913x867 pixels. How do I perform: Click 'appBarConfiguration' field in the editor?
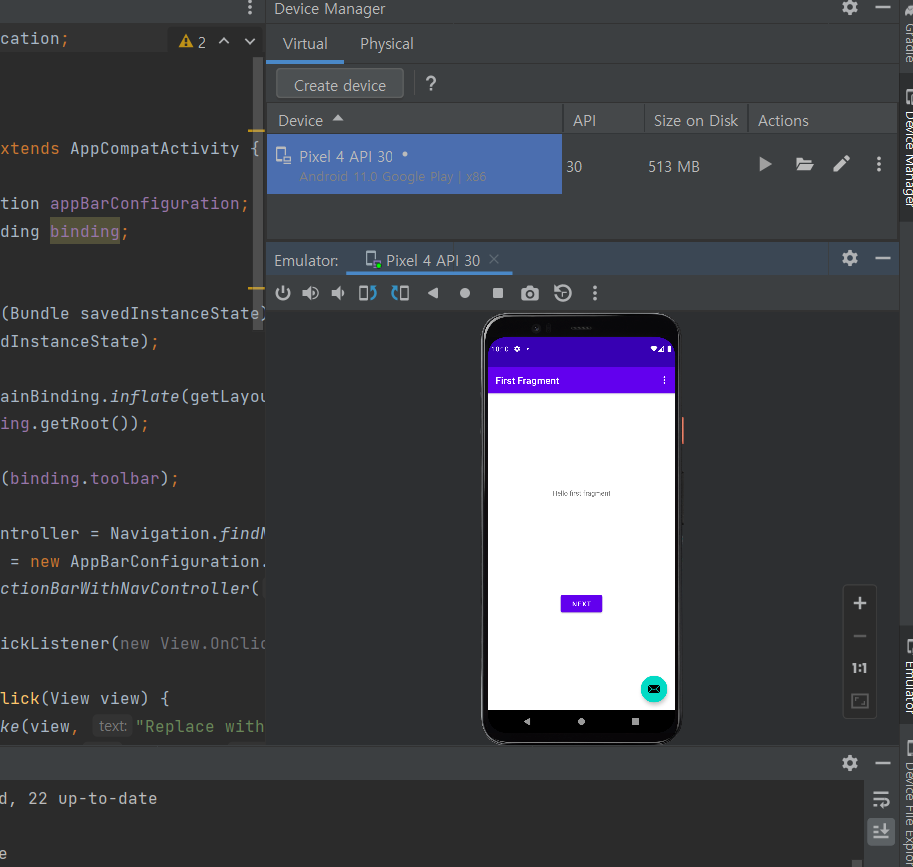tap(144, 203)
